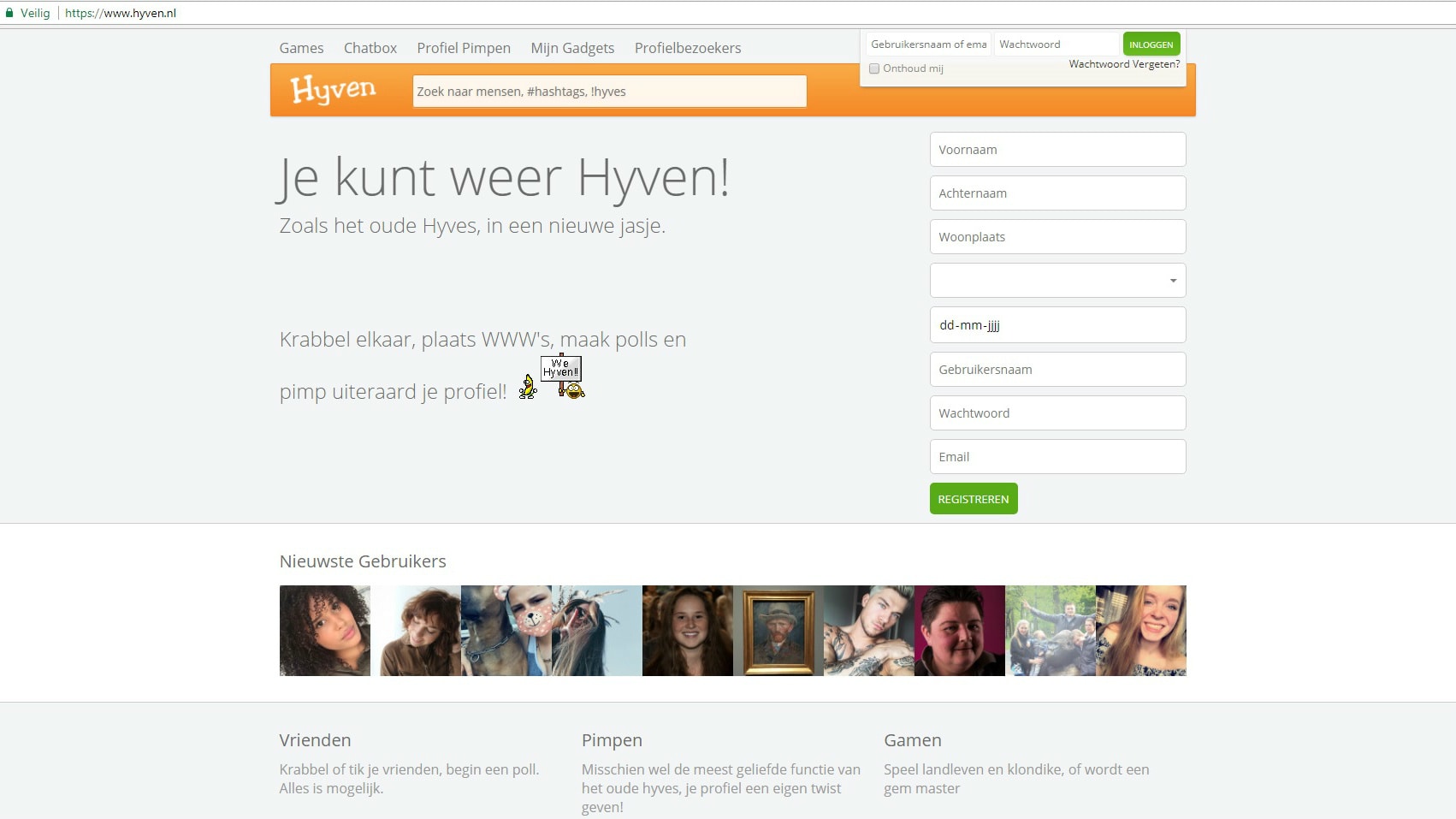Click the secure padlock icon in the address bar
1456x819 pixels.
[9, 13]
